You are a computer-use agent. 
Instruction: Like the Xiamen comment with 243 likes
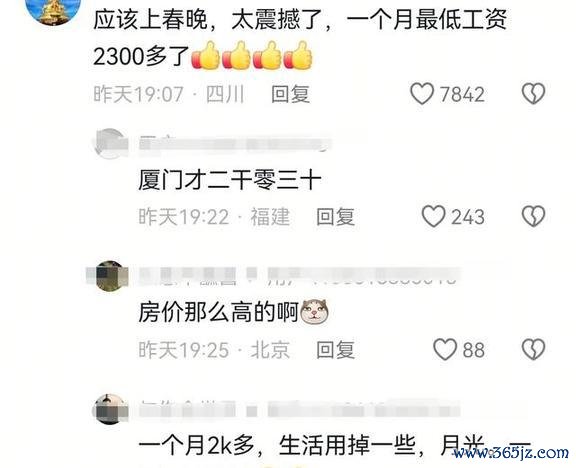click(433, 216)
